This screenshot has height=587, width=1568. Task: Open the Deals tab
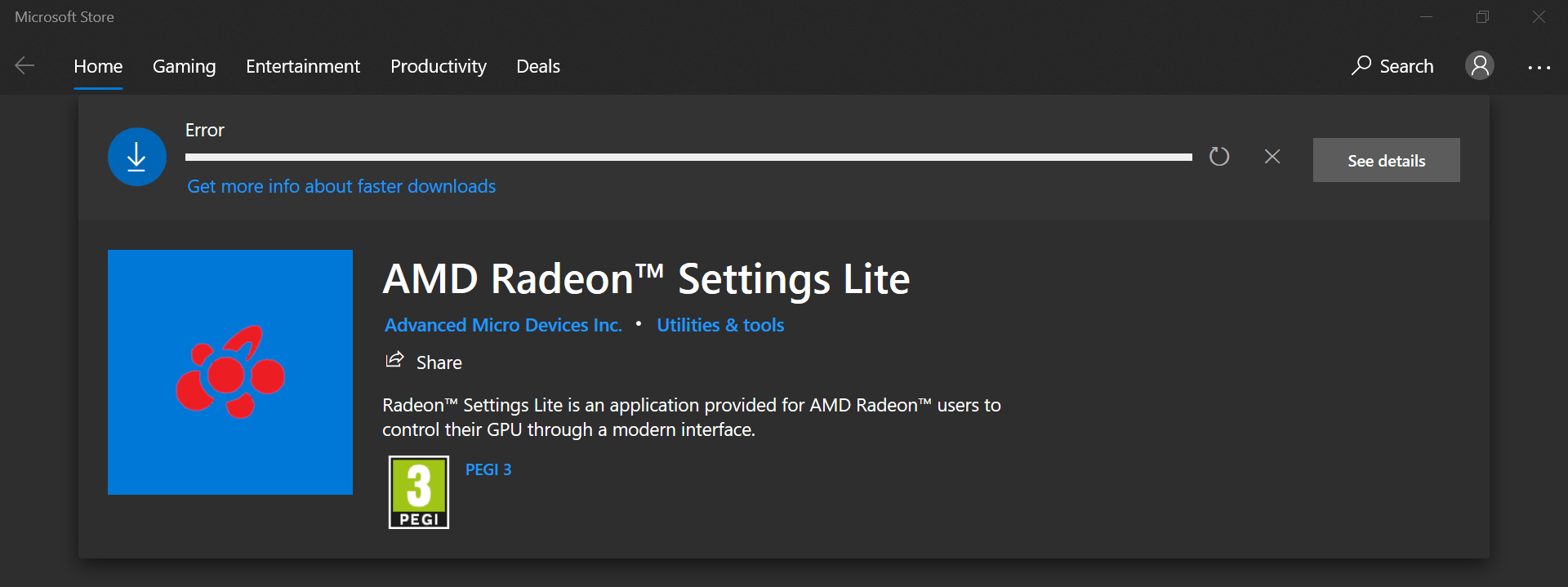click(x=538, y=66)
